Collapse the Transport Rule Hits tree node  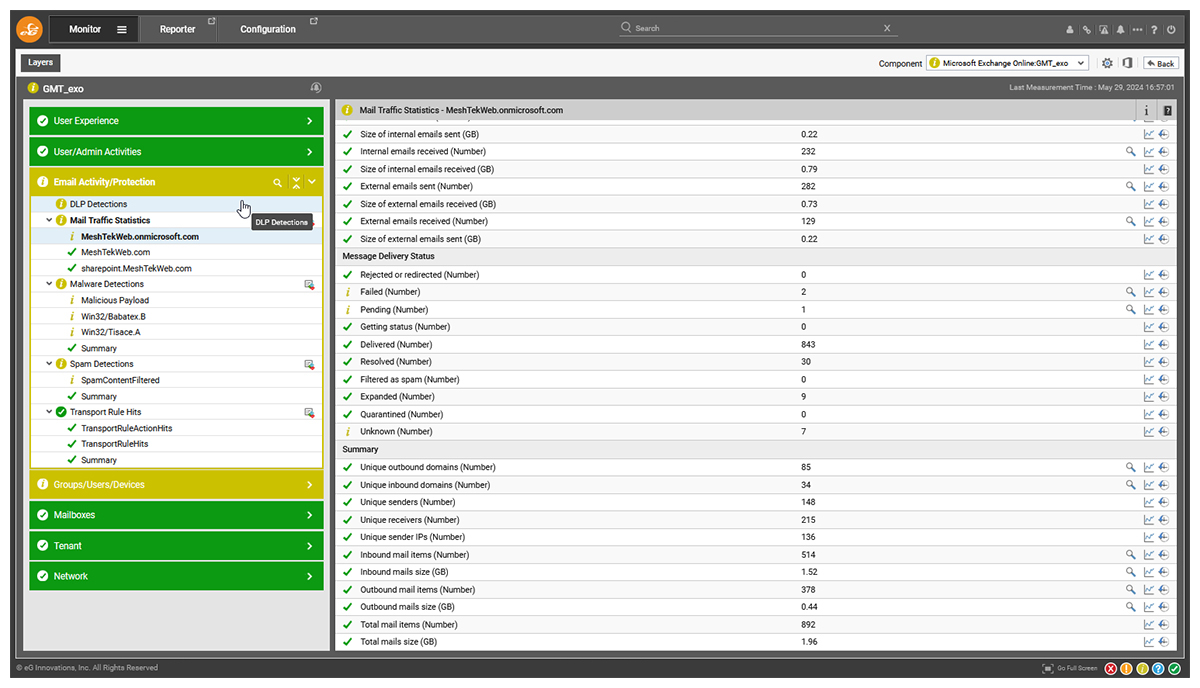point(49,412)
